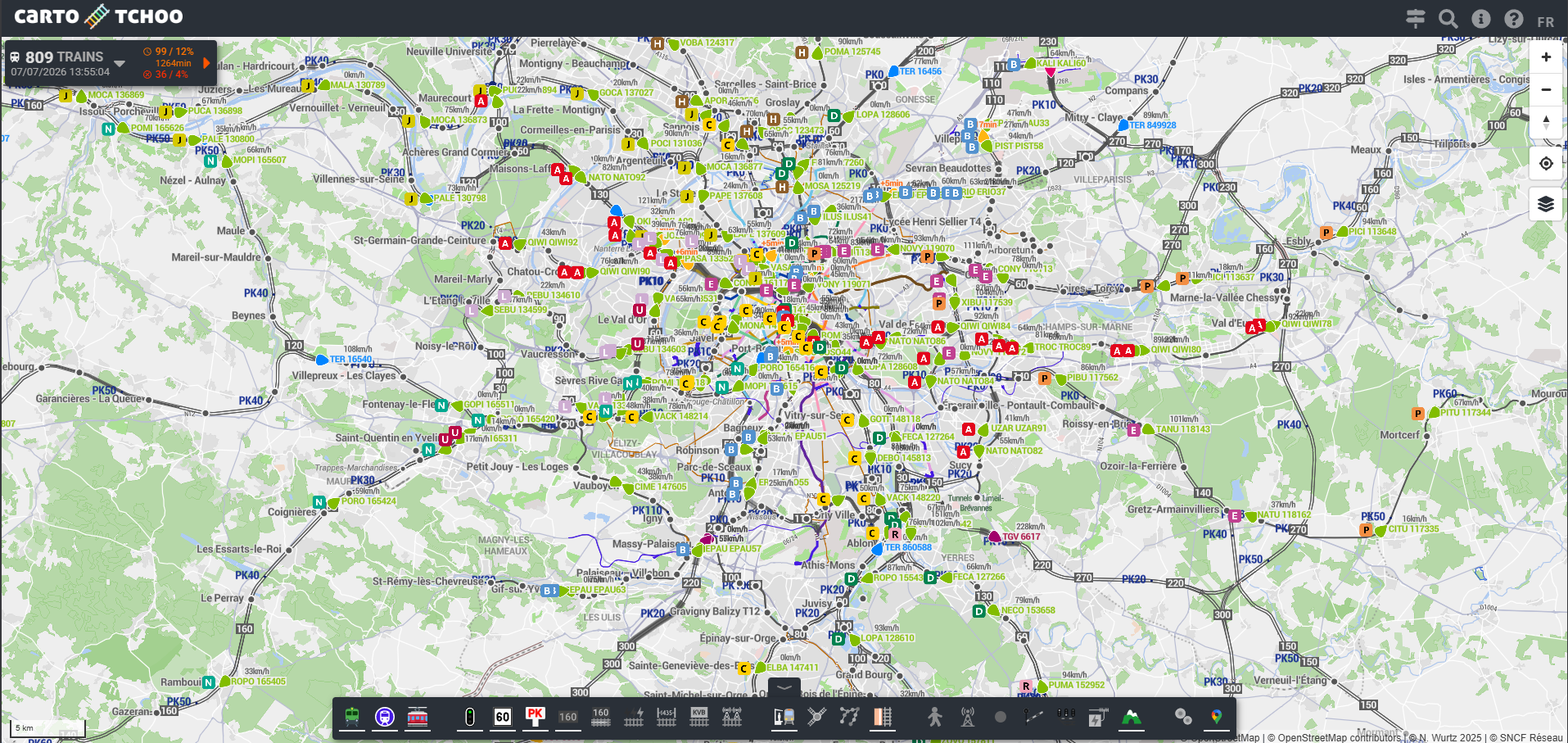The width and height of the screenshot is (1568, 743).
Task: Toggle the station platforms layer
Action: 784,717
